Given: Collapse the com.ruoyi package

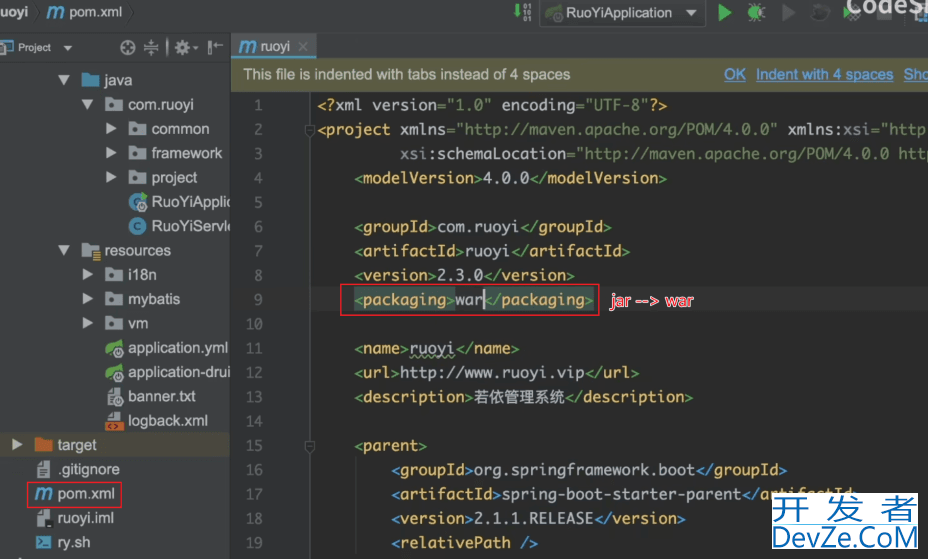Looking at the screenshot, I should click(88, 104).
